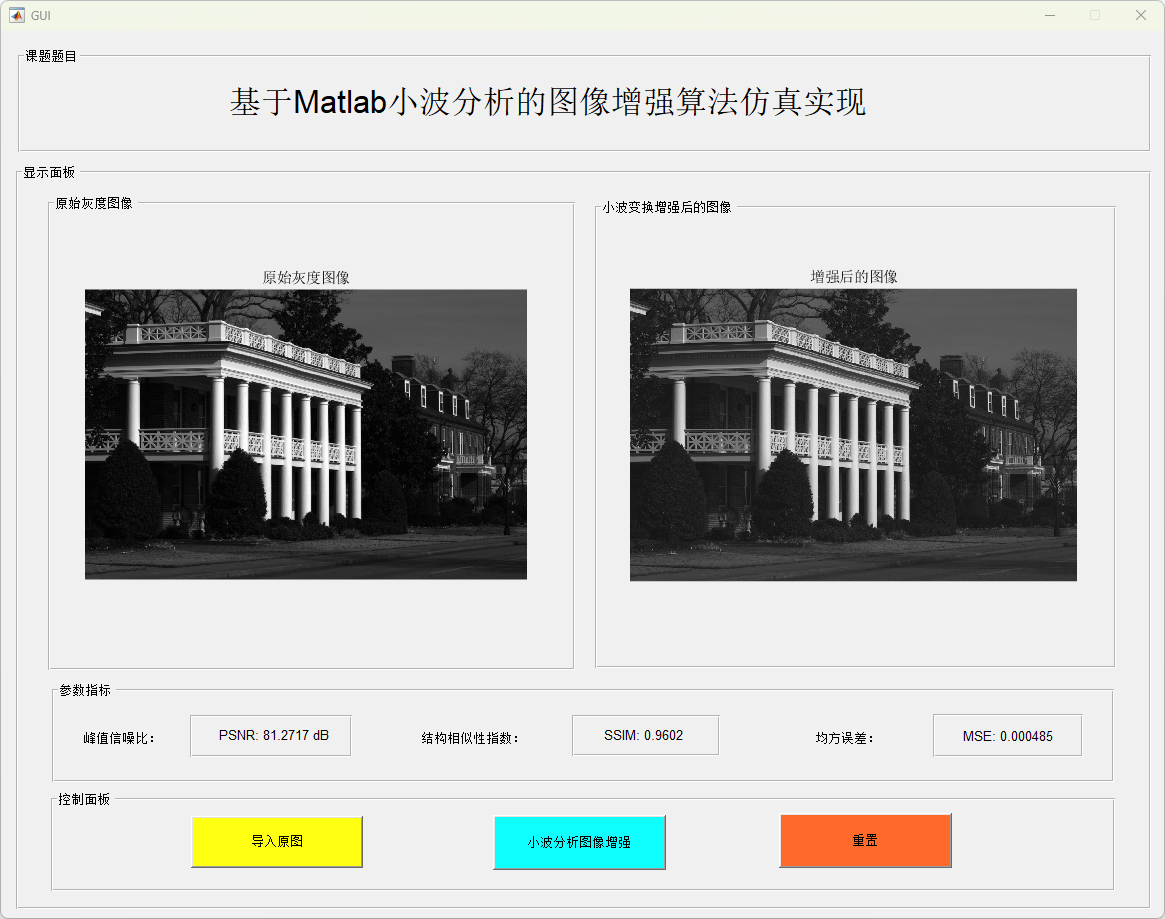This screenshot has width=1165, height=919.
Task: Click the 小波变换增强后的图像 panel title
Action: [x=667, y=207]
